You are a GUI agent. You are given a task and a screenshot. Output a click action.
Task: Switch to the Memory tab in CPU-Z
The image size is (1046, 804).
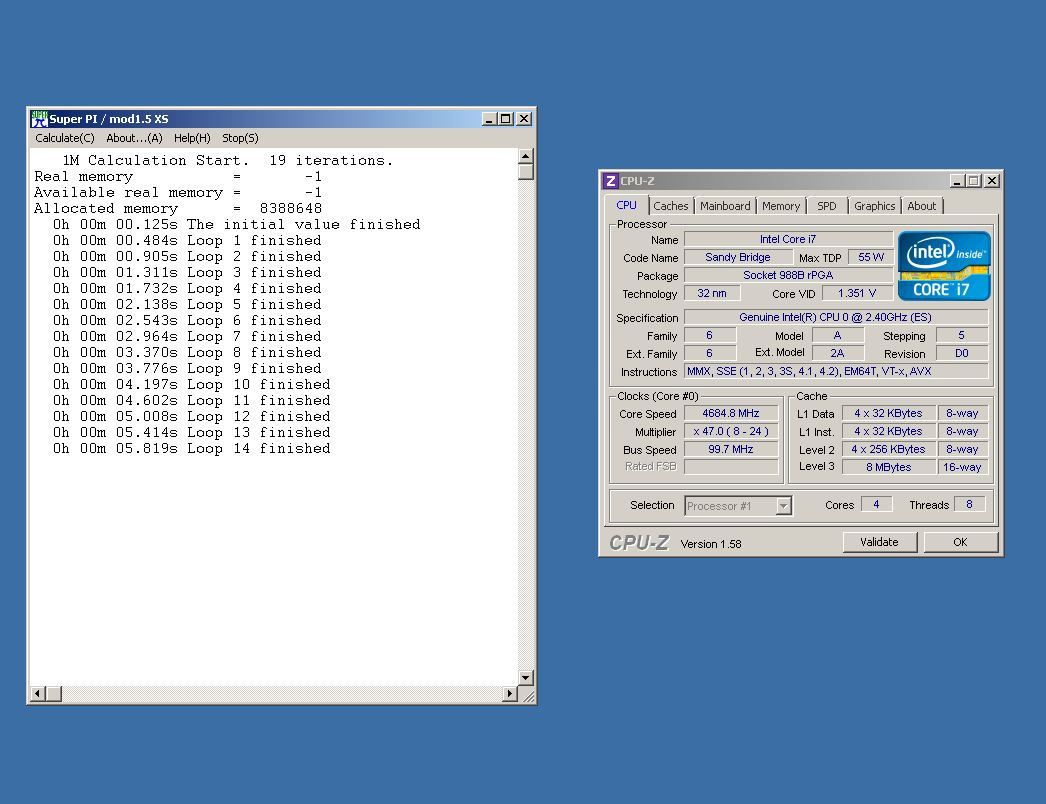[x=780, y=206]
